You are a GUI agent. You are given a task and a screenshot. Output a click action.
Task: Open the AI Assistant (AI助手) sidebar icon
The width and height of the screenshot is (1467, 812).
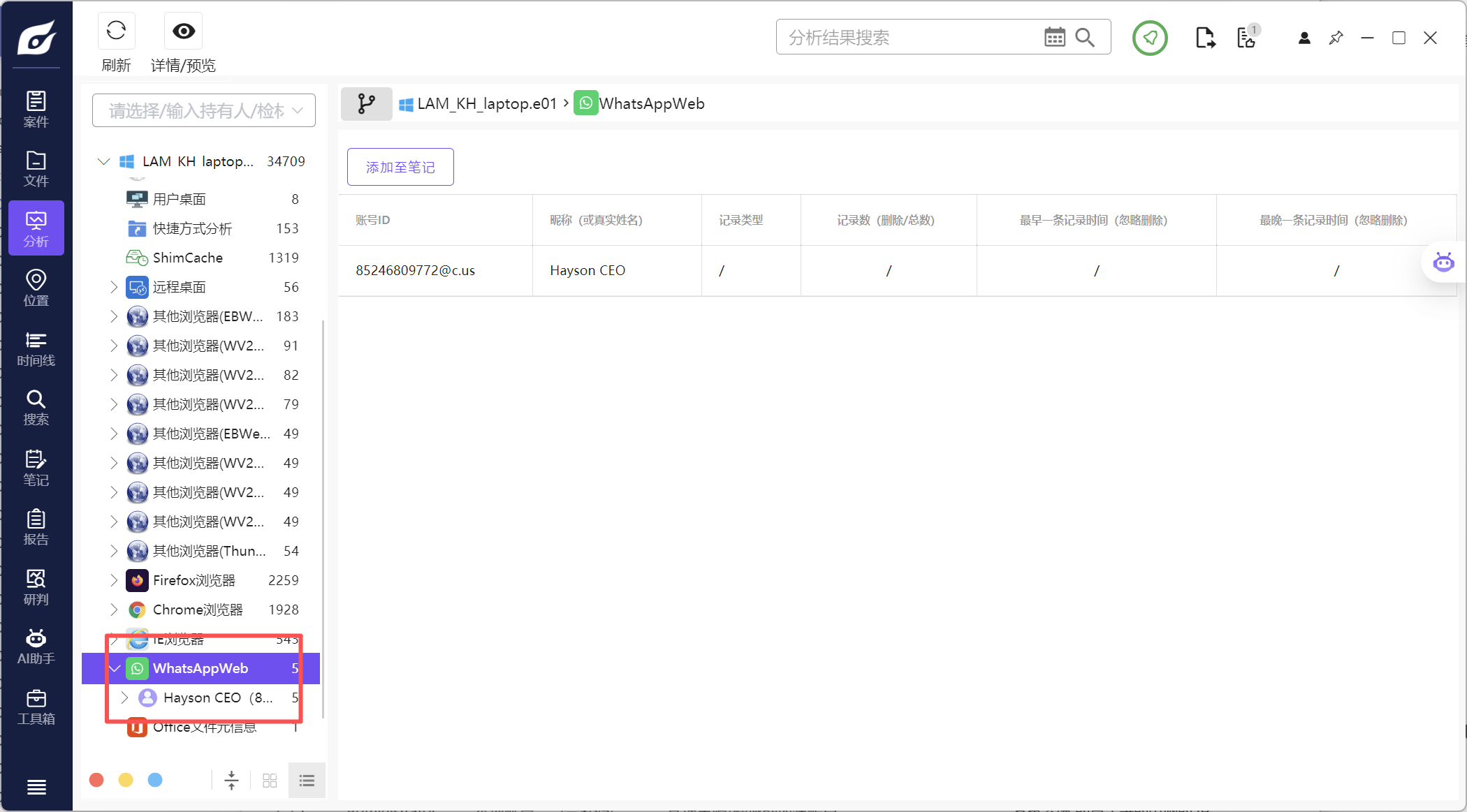coord(36,647)
